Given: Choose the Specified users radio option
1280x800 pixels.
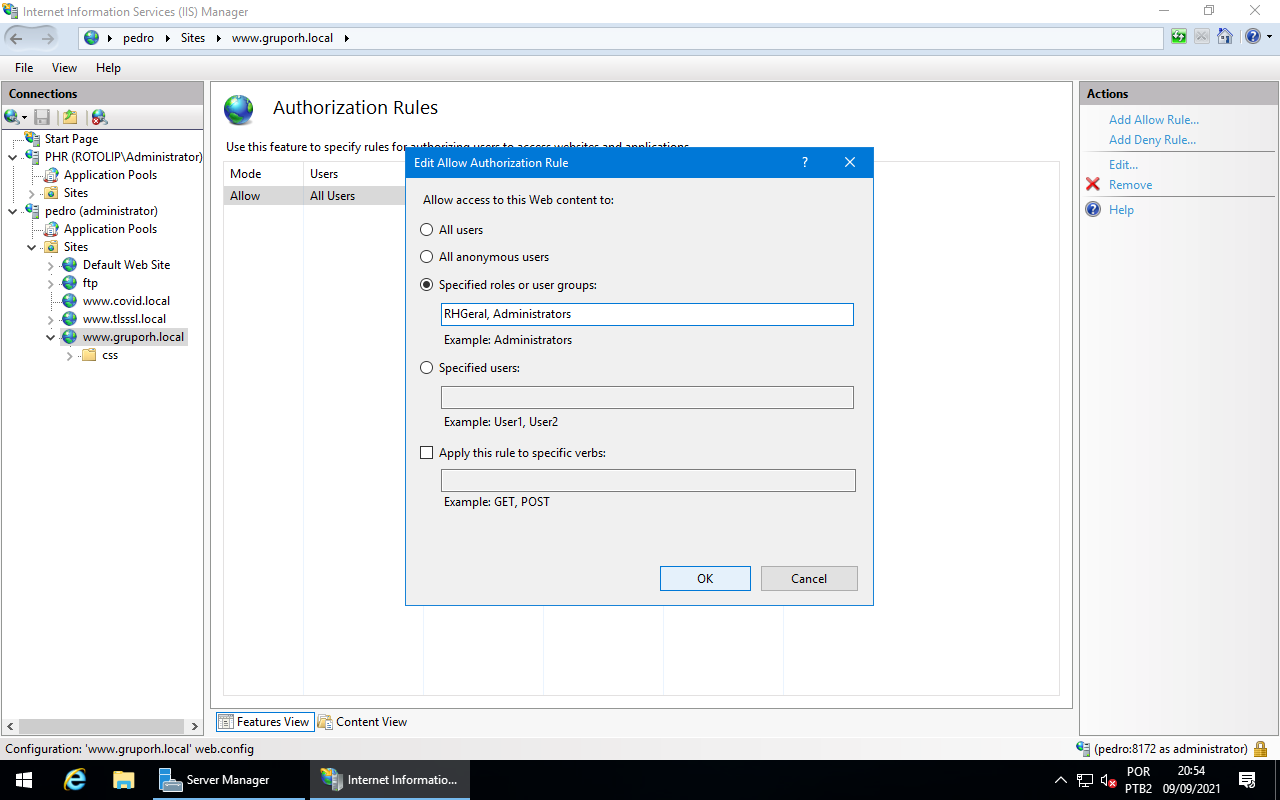Looking at the screenshot, I should pos(427,367).
